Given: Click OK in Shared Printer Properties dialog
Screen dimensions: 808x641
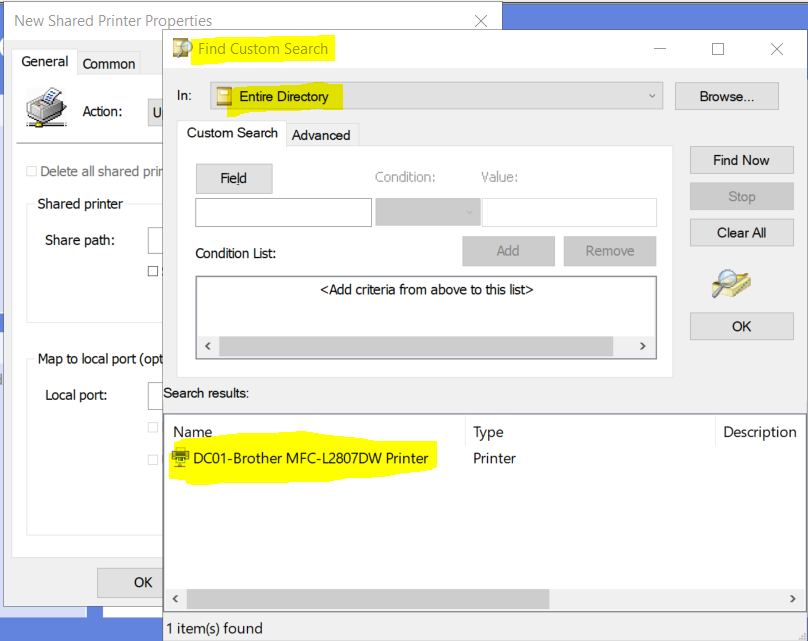Looking at the screenshot, I should [x=131, y=582].
